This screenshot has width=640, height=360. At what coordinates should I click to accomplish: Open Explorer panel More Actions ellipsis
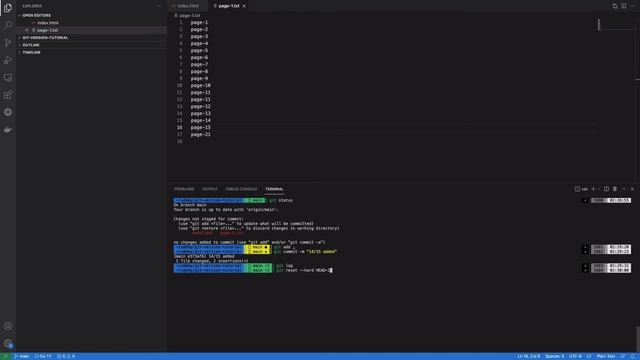[159, 6]
